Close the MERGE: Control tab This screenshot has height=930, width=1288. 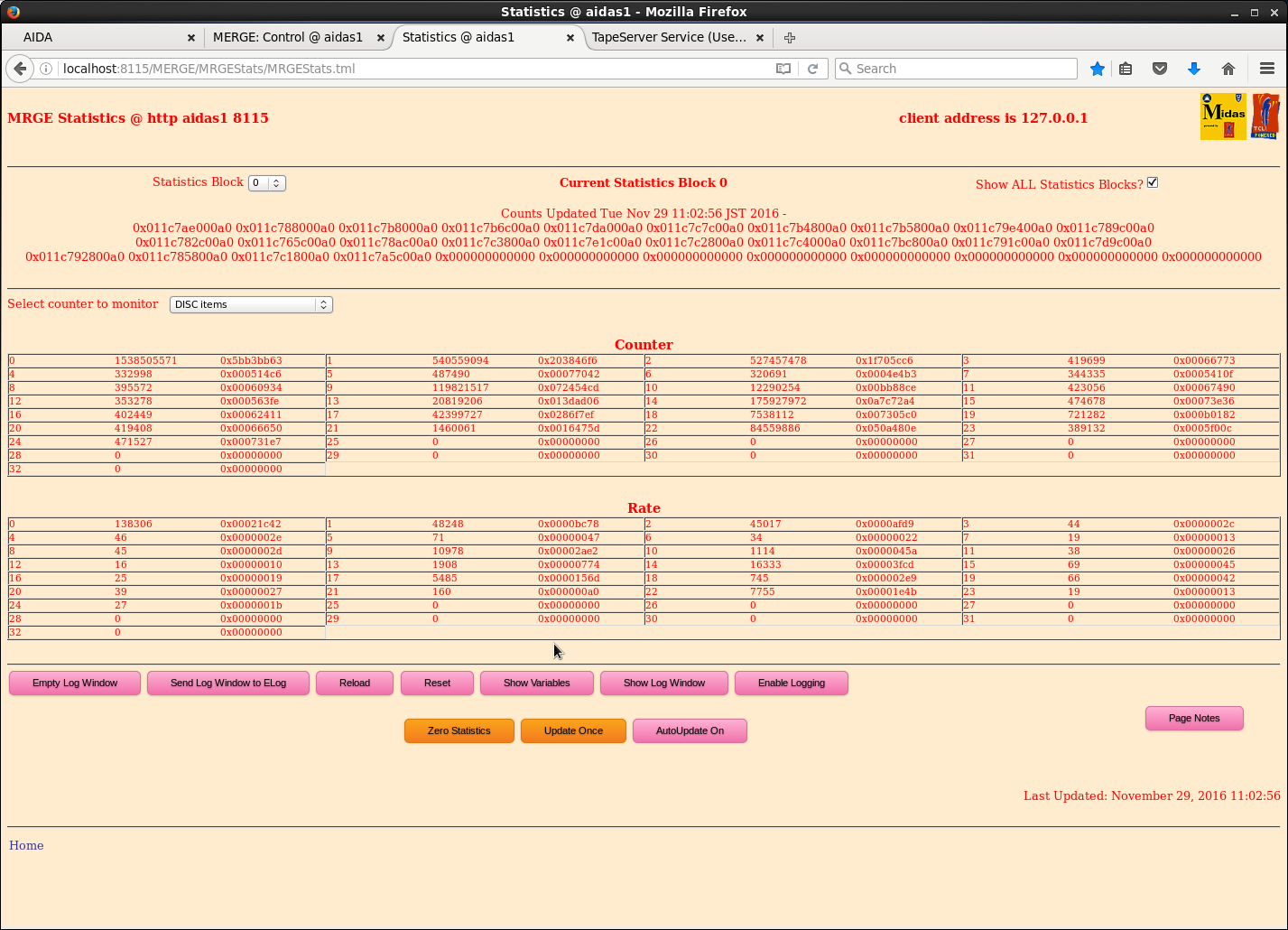point(381,38)
